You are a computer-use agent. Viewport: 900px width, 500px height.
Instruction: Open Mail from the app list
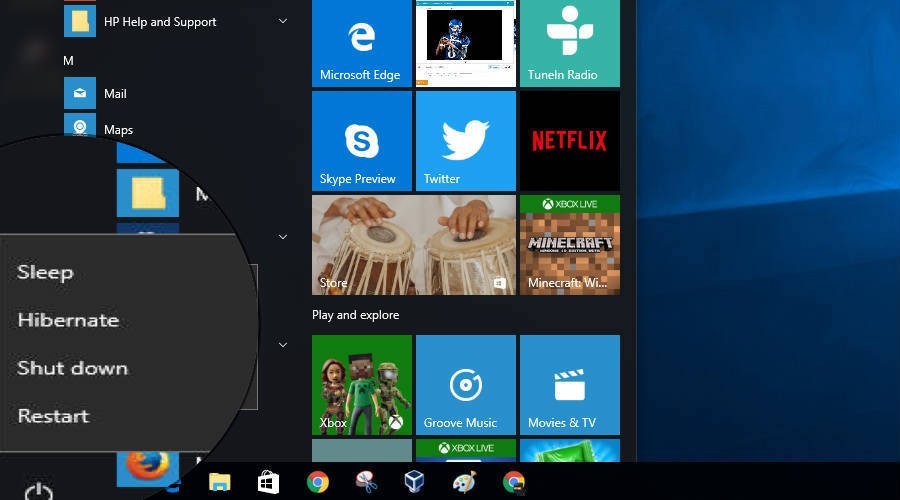tap(115, 93)
